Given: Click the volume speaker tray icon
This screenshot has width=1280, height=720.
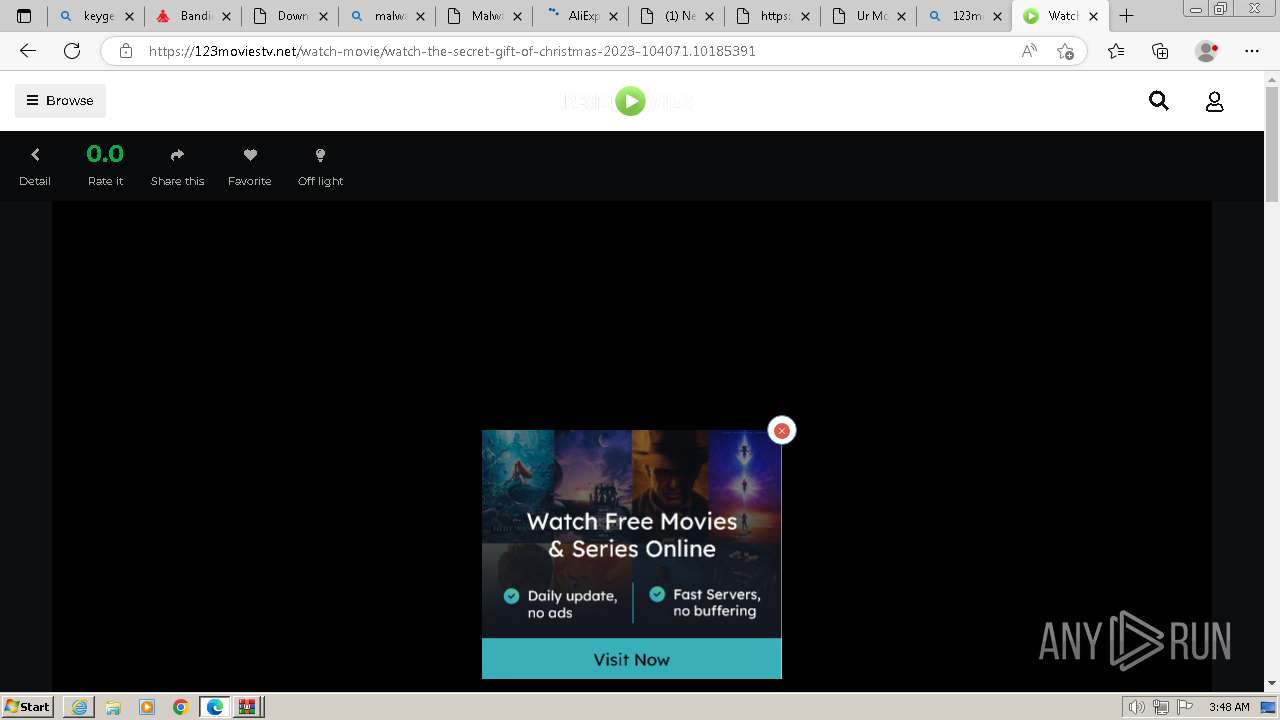Looking at the screenshot, I should (x=1137, y=707).
